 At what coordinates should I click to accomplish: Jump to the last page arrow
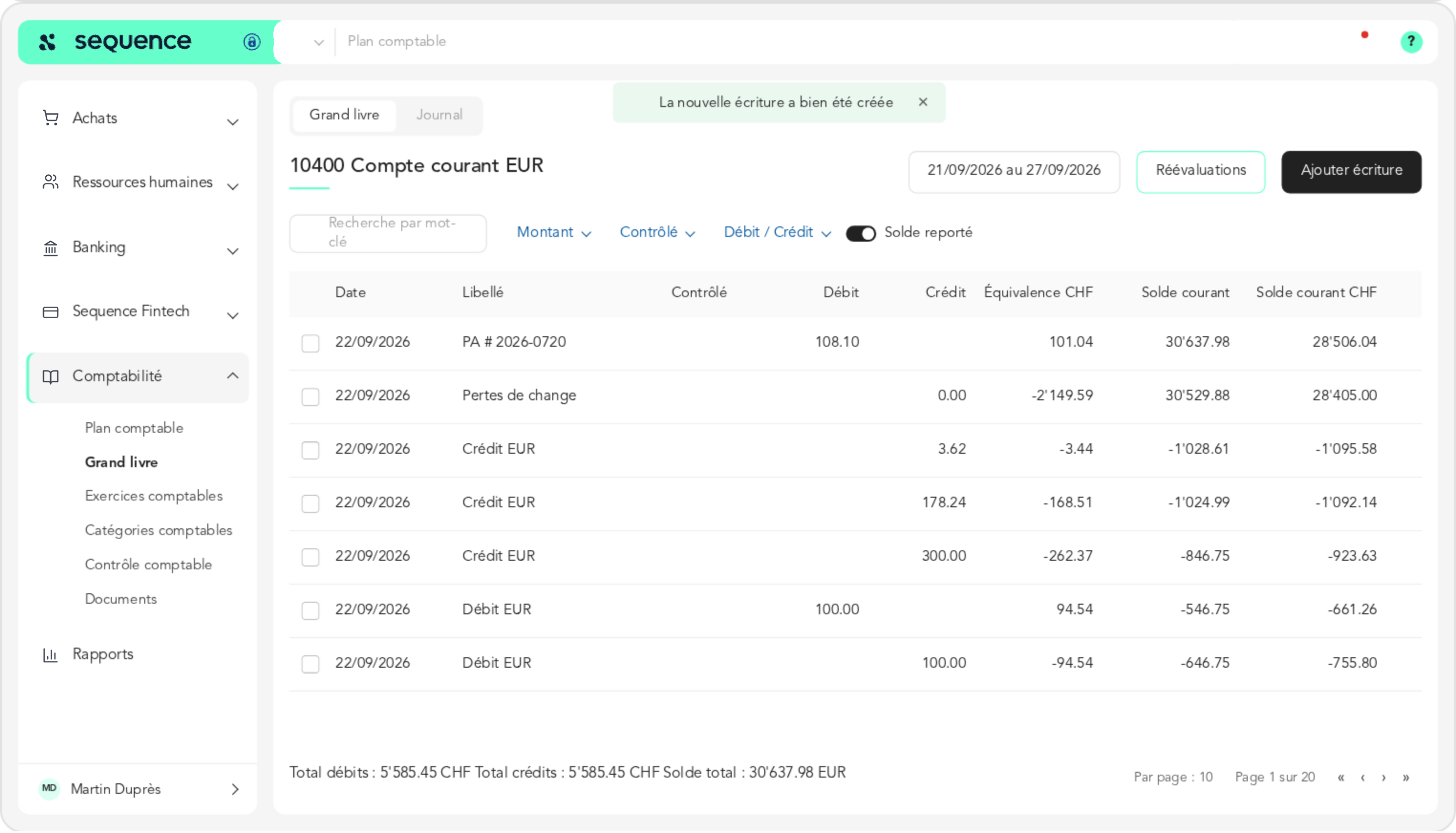[1406, 778]
